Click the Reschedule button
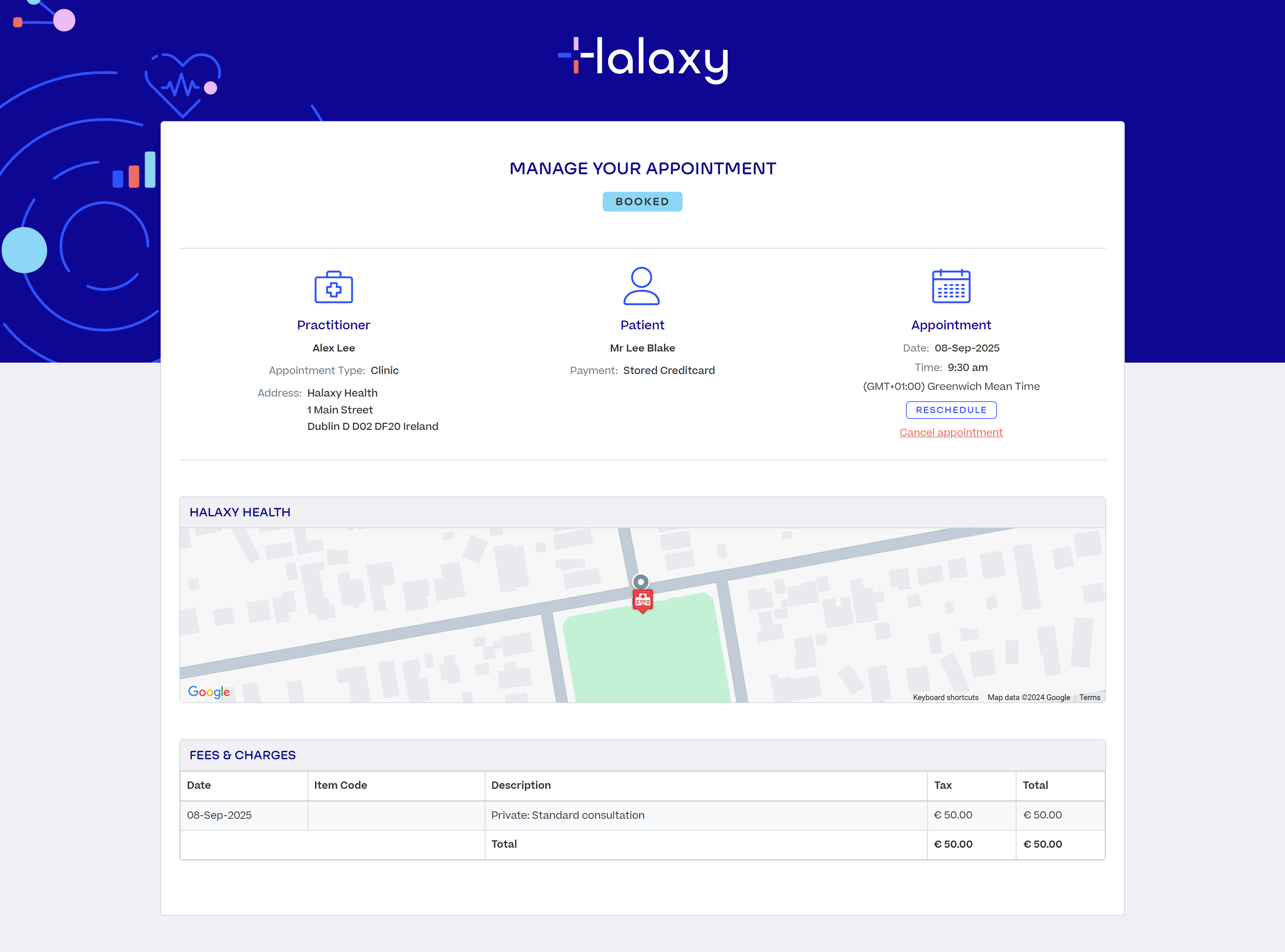This screenshot has height=952, width=1285. pyautogui.click(x=951, y=410)
